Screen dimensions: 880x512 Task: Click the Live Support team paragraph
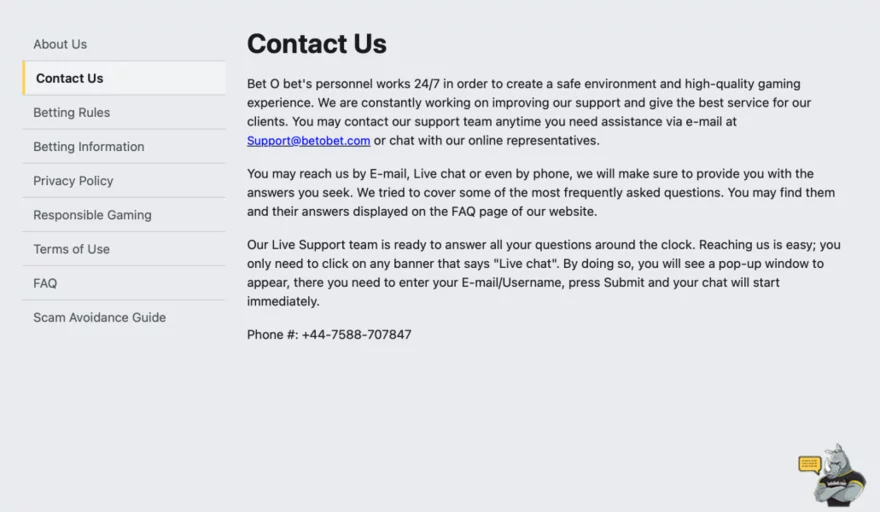[544, 273]
